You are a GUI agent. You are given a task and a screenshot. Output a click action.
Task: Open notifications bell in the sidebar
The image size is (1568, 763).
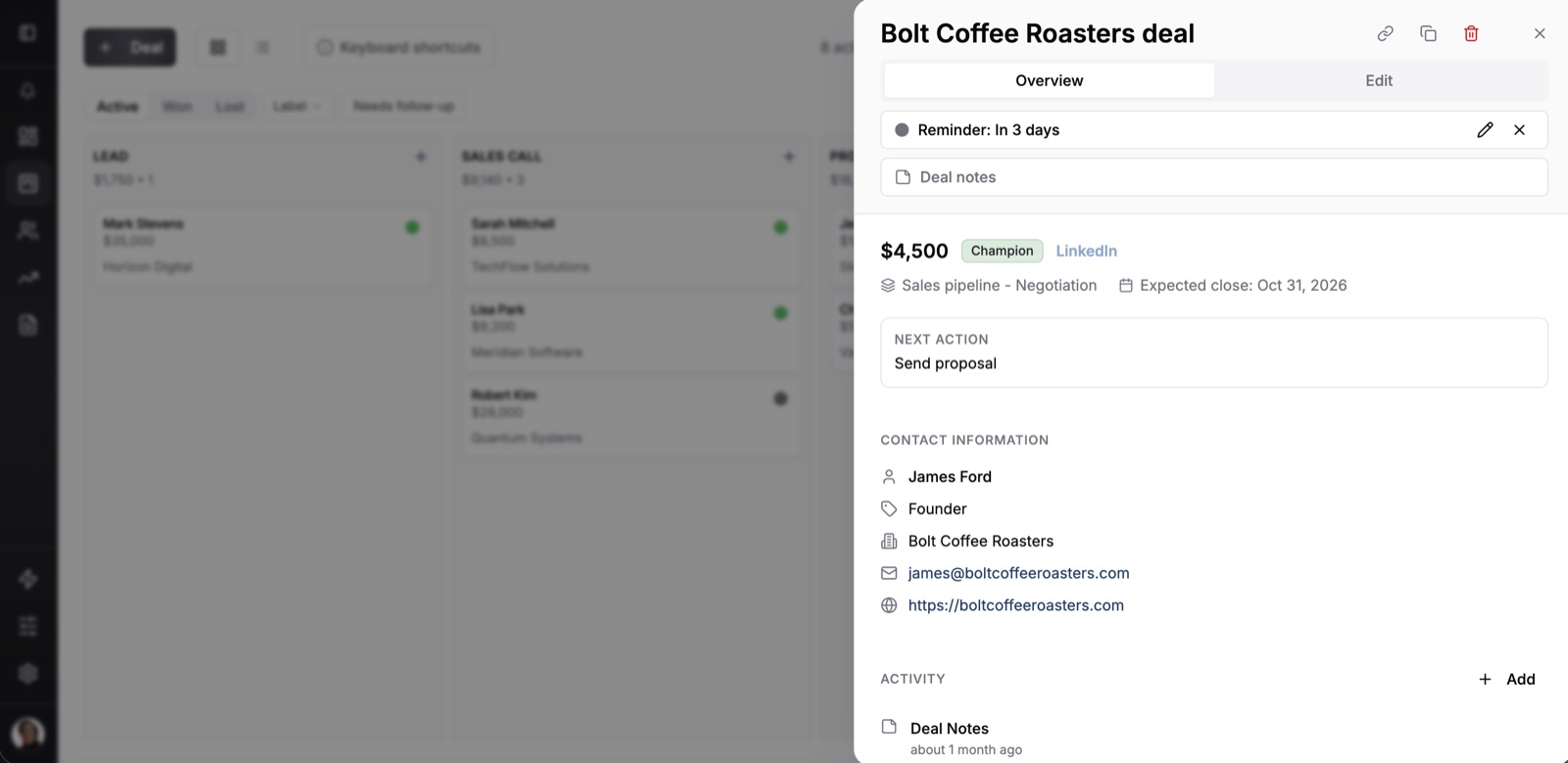tap(27, 90)
